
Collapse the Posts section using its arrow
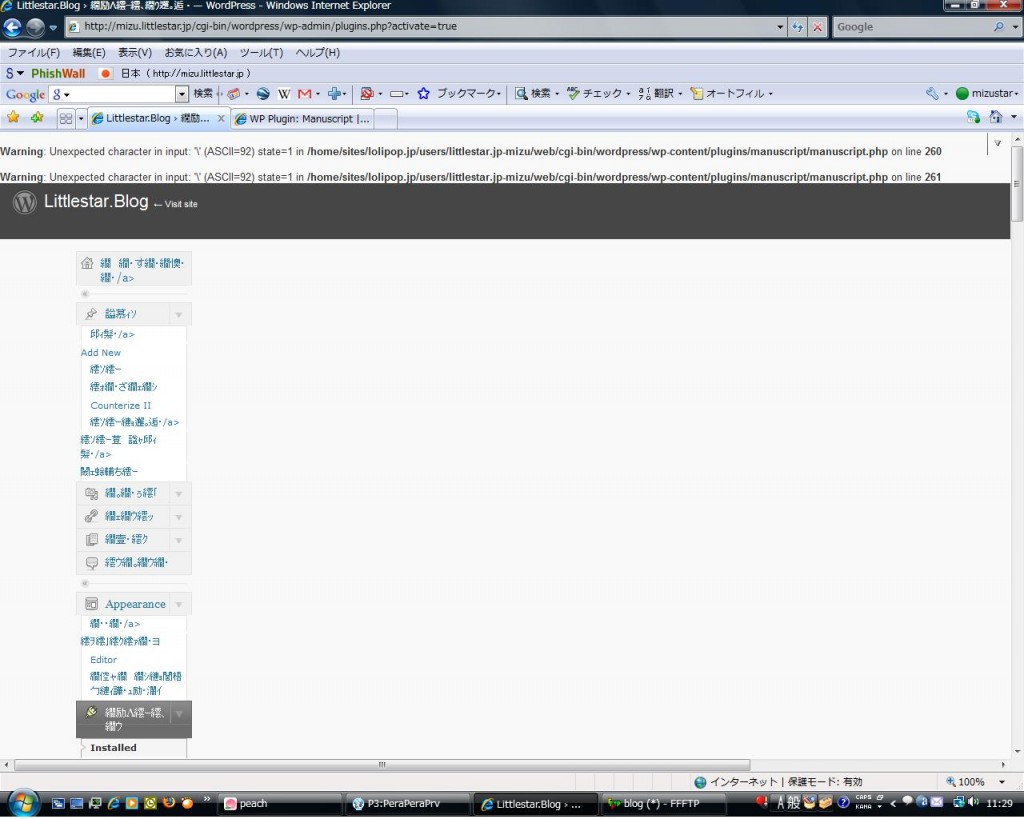tap(179, 314)
